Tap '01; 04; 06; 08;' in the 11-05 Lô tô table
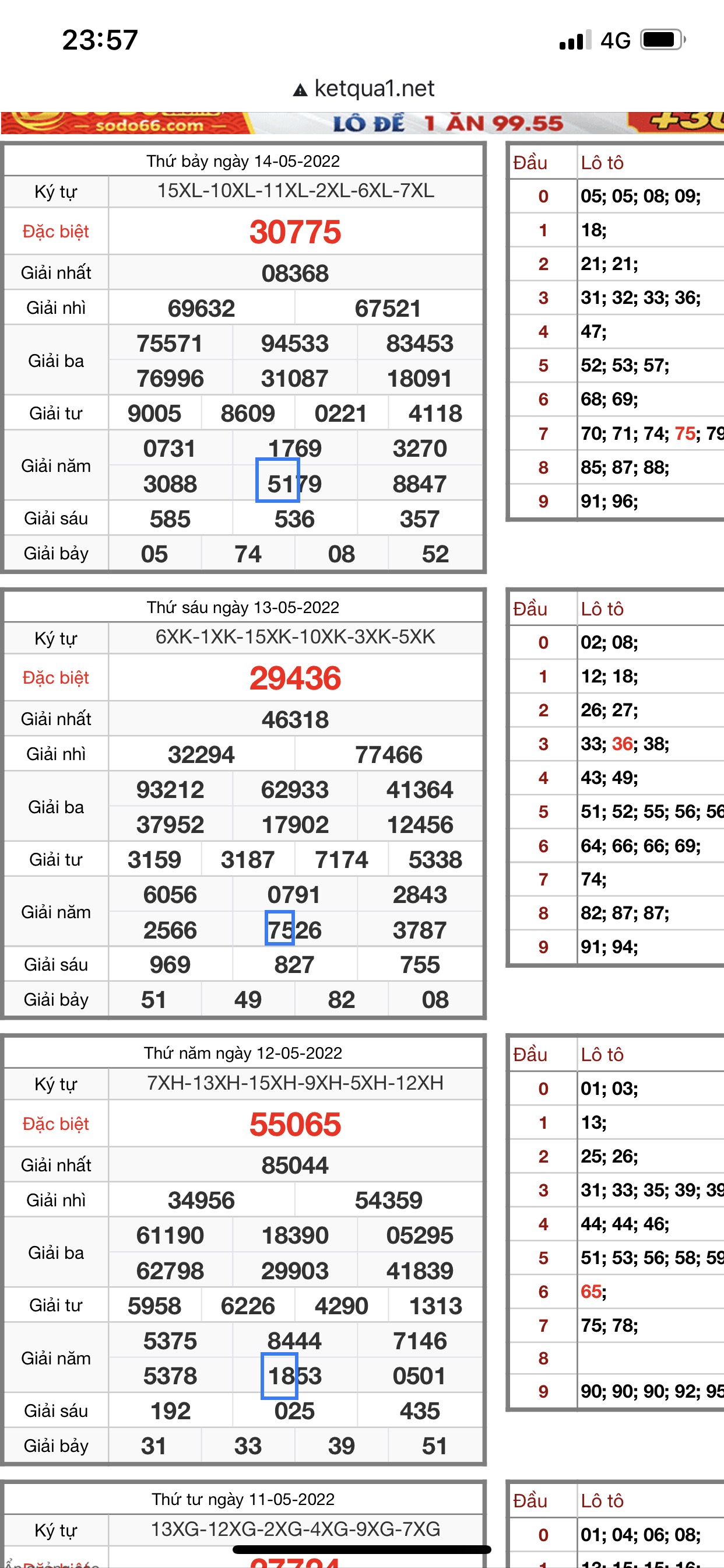Viewport: 724px width, 1568px height. coord(641,1535)
